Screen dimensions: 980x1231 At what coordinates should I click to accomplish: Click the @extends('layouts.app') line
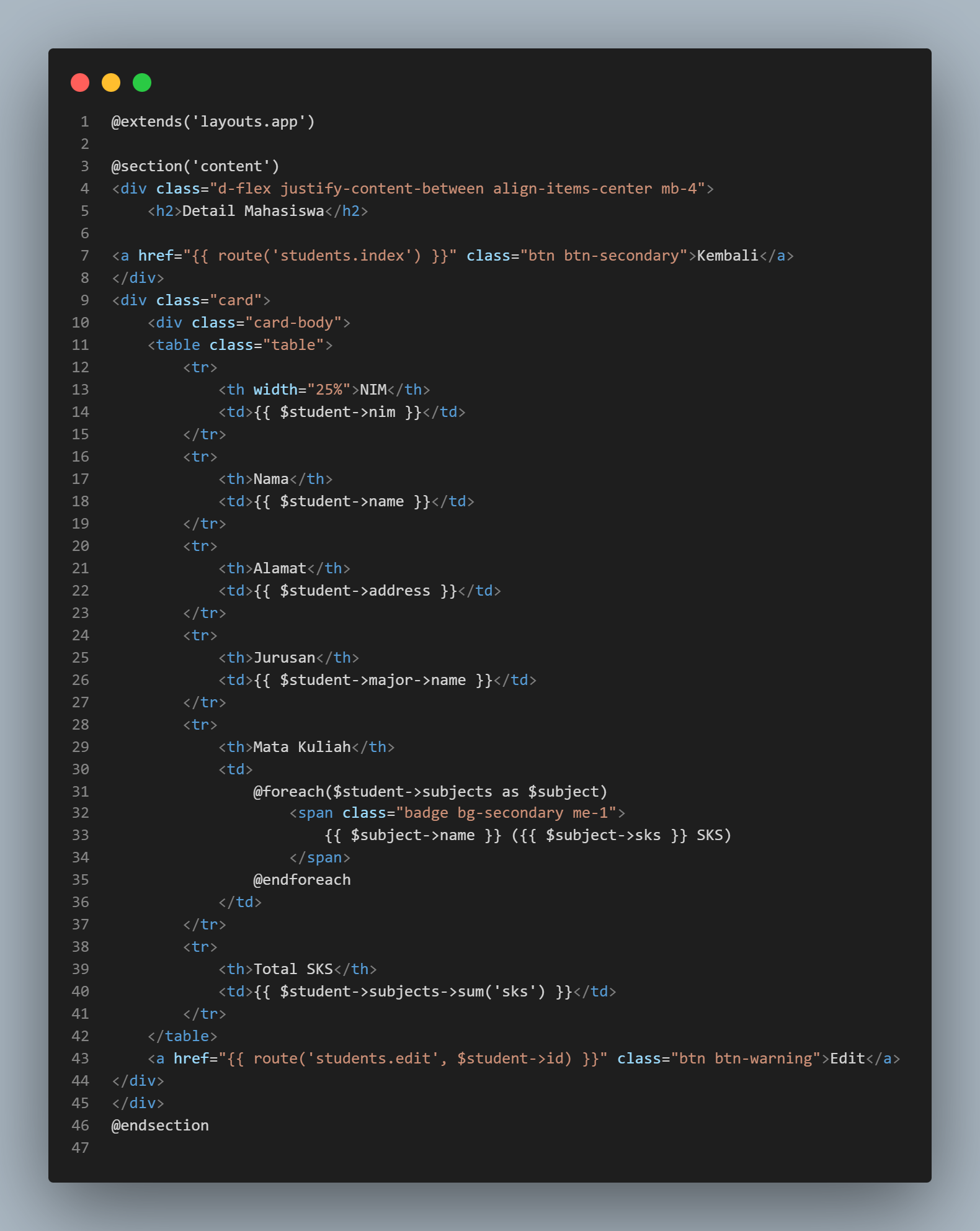tap(213, 122)
